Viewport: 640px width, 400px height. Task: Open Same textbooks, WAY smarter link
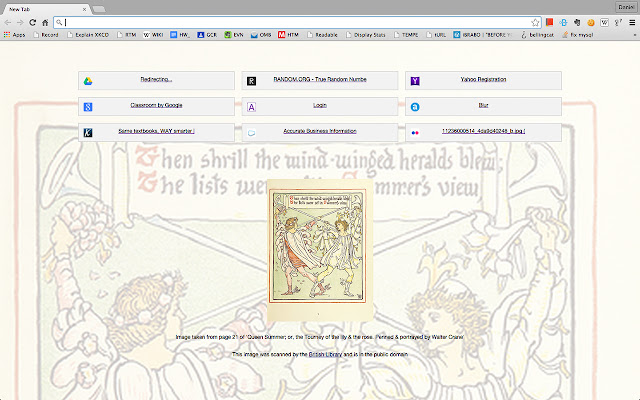tap(156, 131)
